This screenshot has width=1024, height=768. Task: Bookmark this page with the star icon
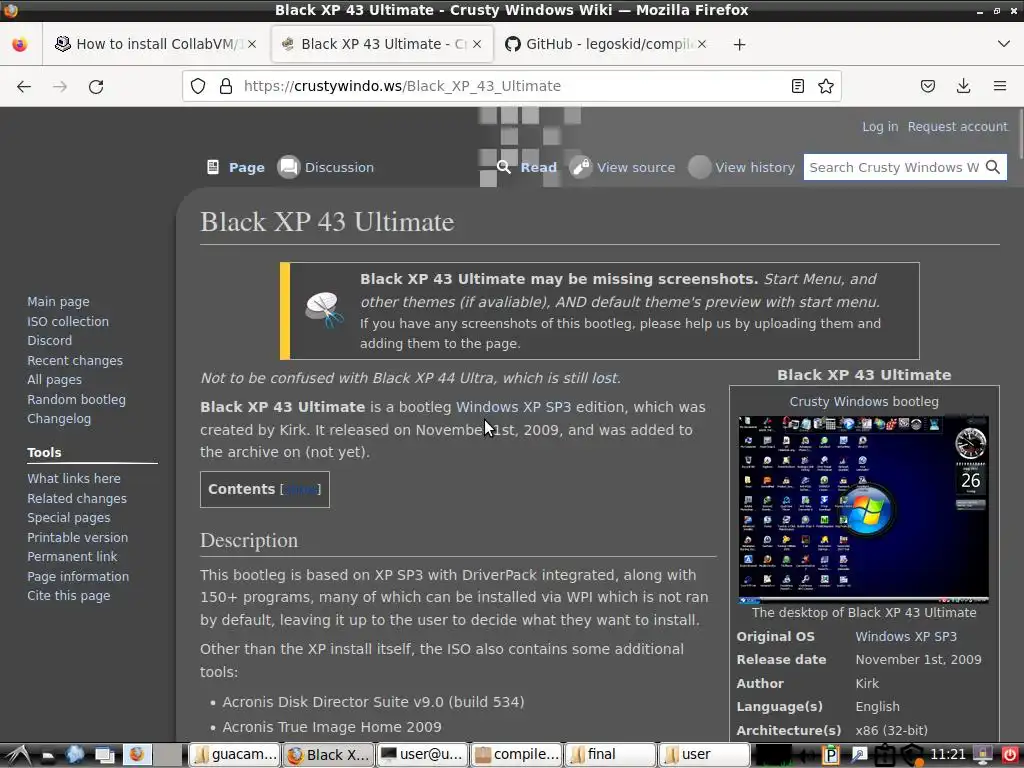825,86
